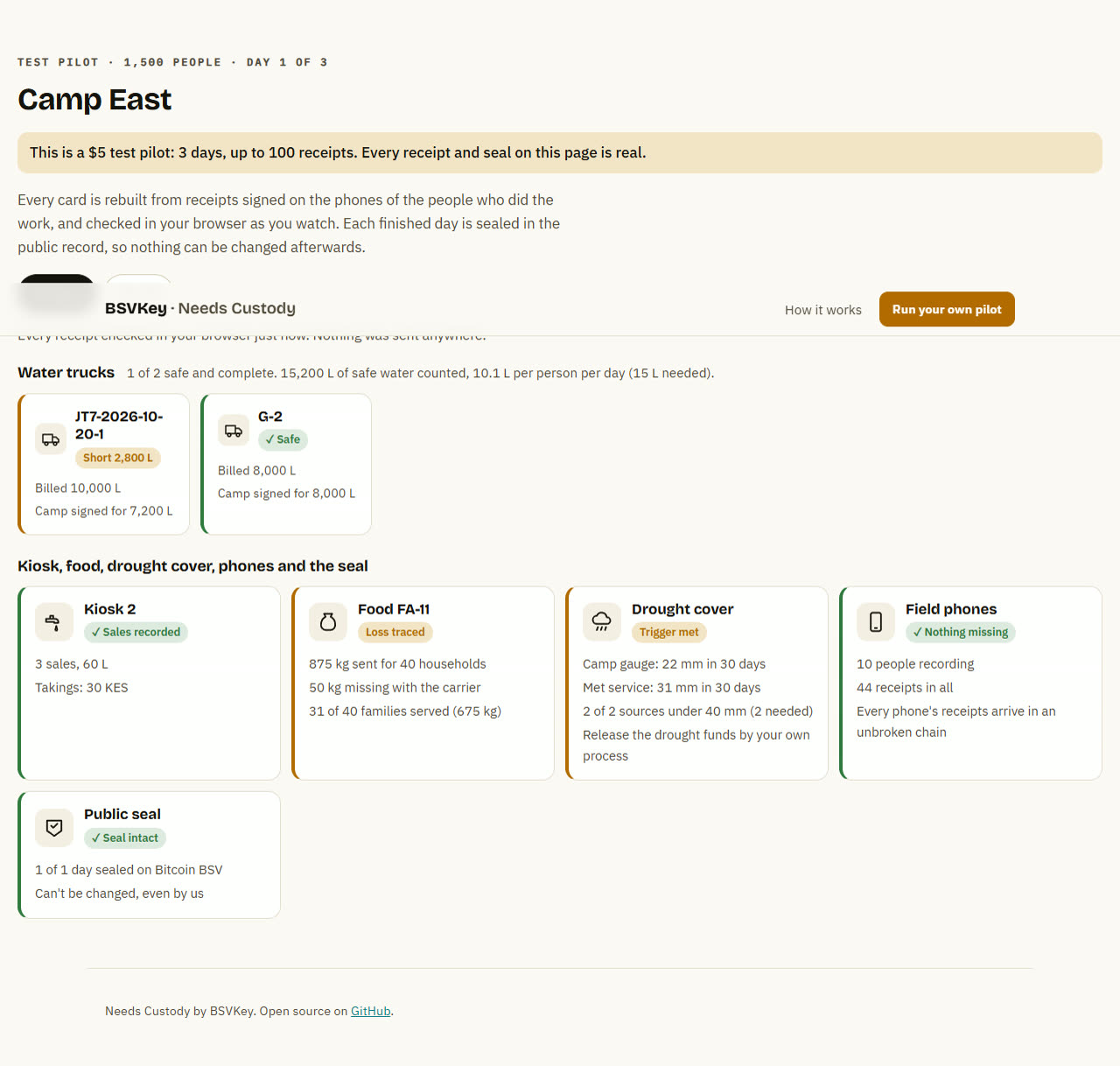
Task: Select the Kiosk 2 water tap icon
Action: tap(53, 622)
